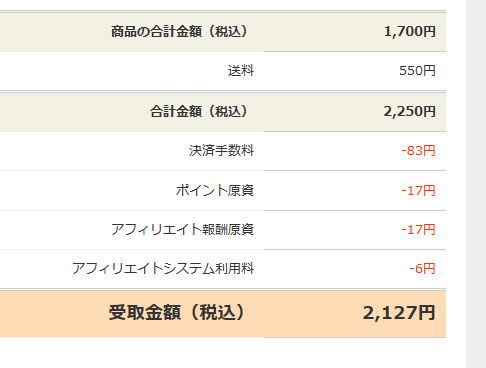Click the -83円 payment fee value
Screen dimensions: 486x368
(418, 151)
